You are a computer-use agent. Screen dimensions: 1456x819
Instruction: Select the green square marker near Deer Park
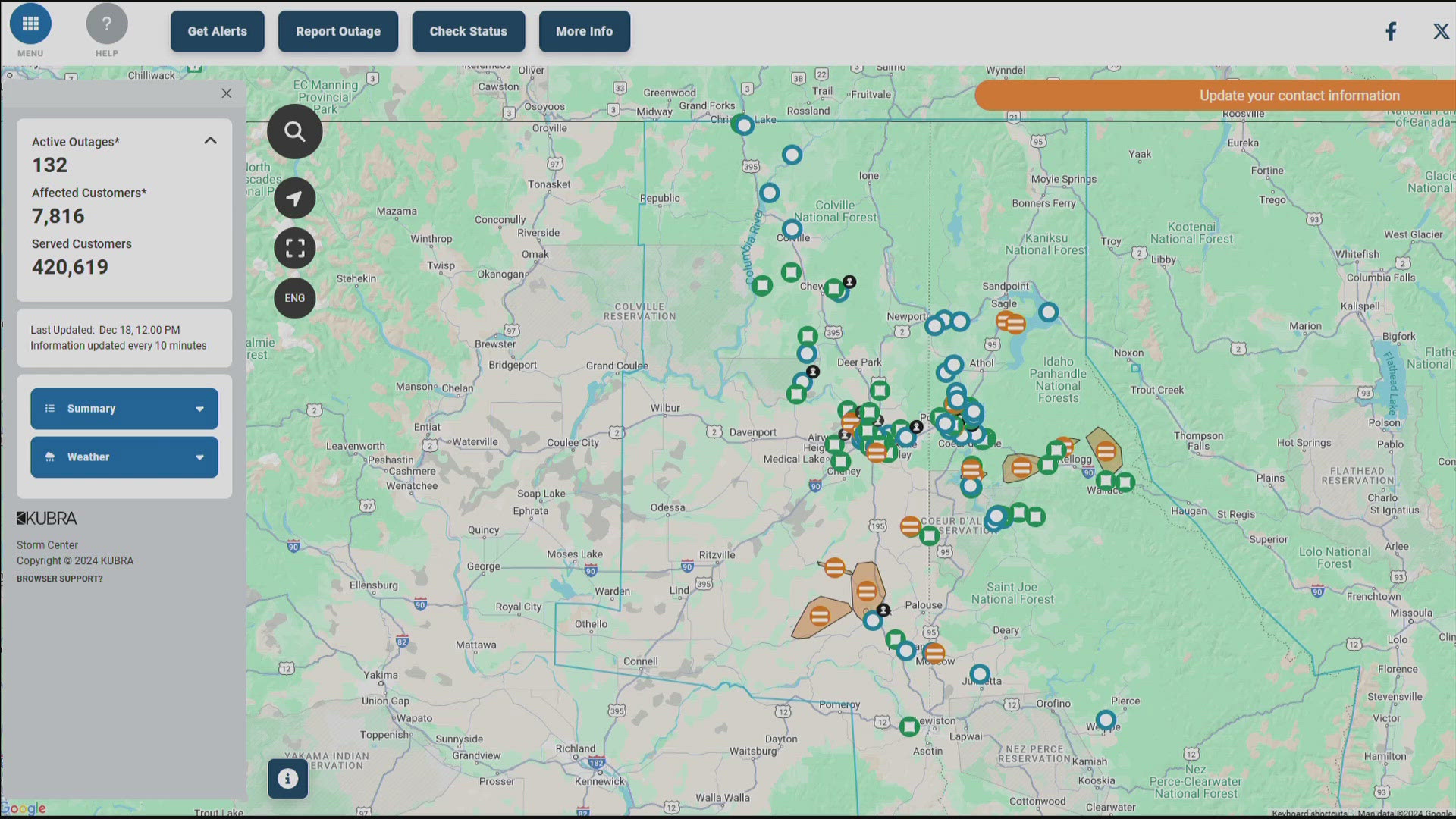tap(880, 391)
